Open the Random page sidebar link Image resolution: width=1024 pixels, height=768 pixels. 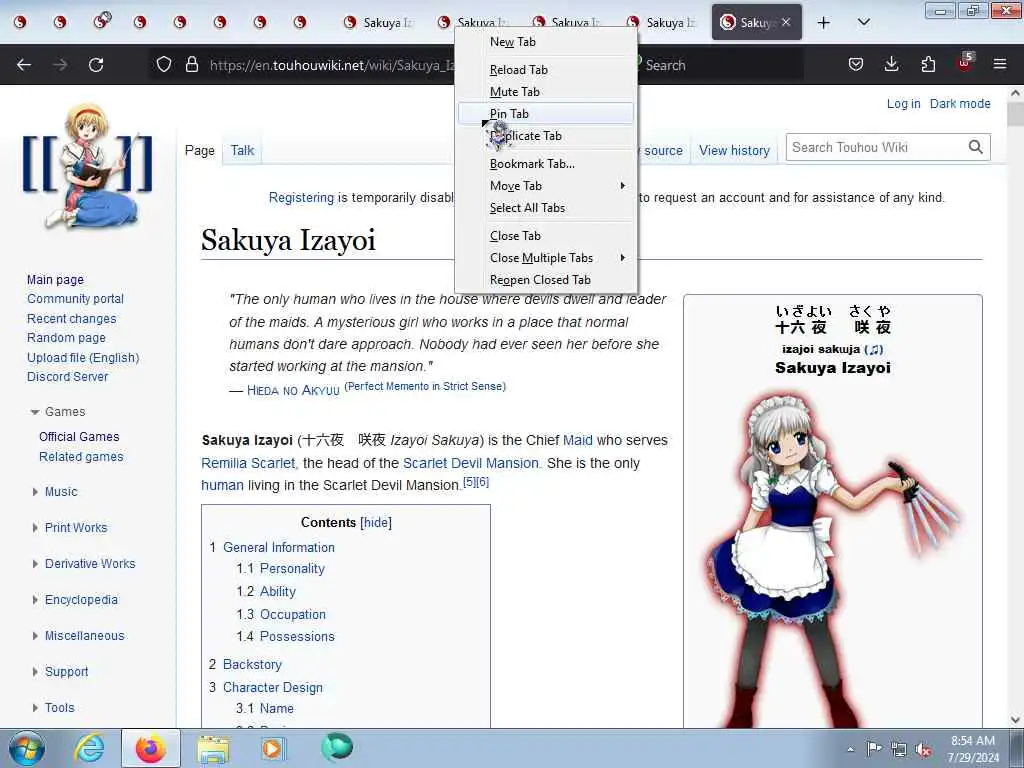66,338
